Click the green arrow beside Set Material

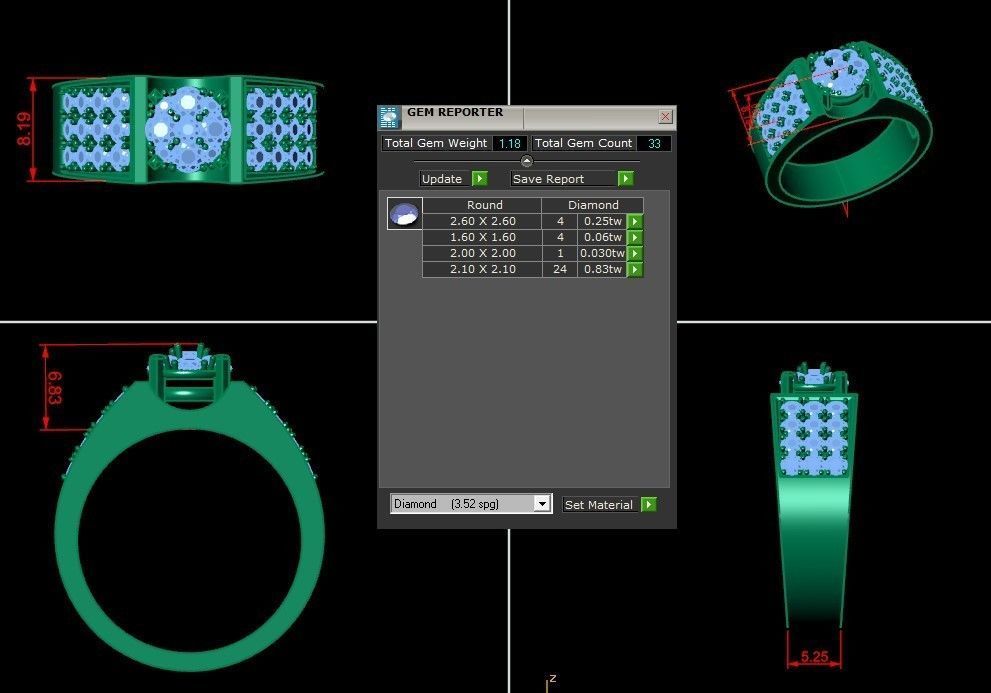point(648,505)
